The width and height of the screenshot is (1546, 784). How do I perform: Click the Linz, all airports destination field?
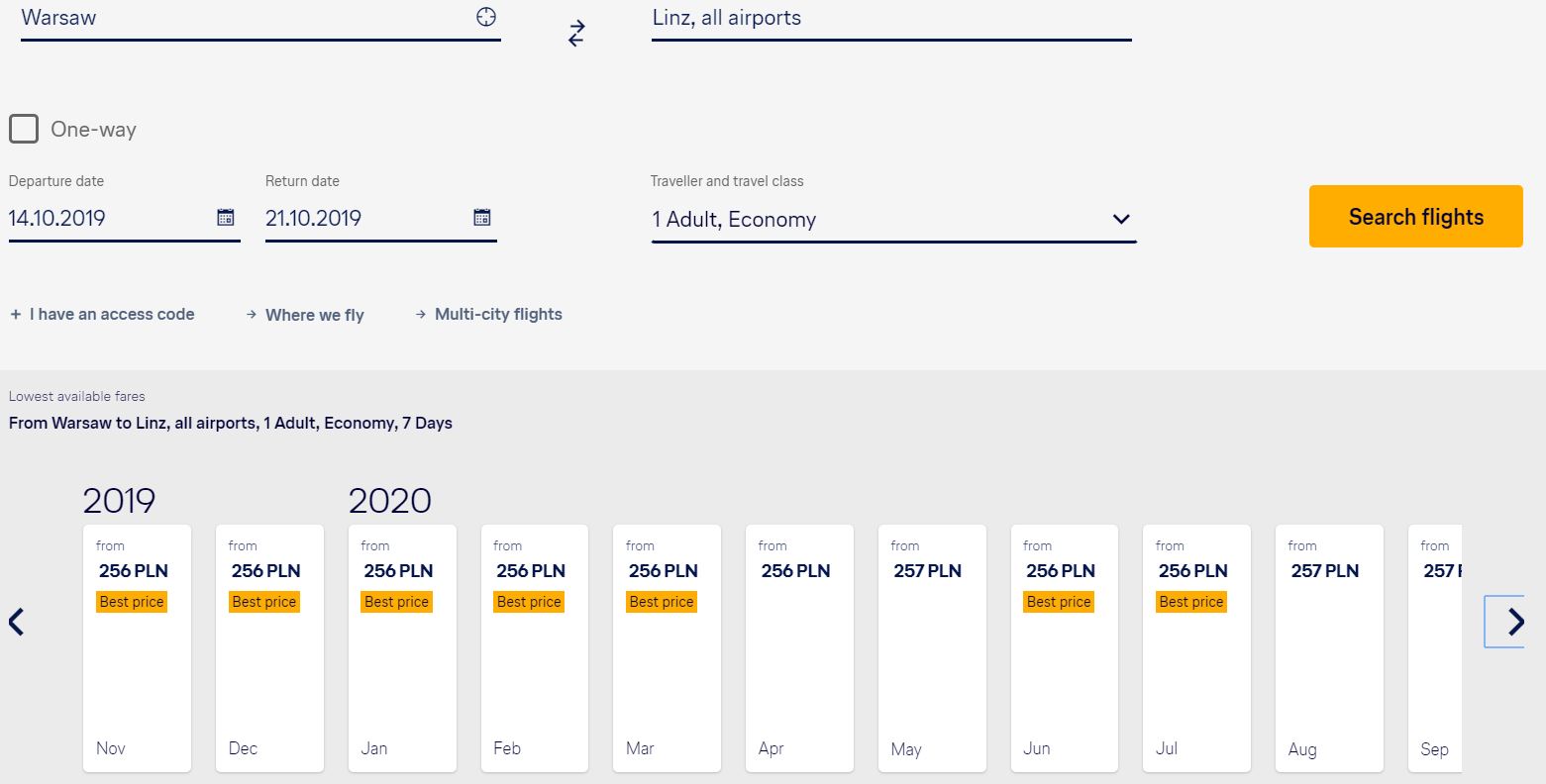click(x=891, y=20)
